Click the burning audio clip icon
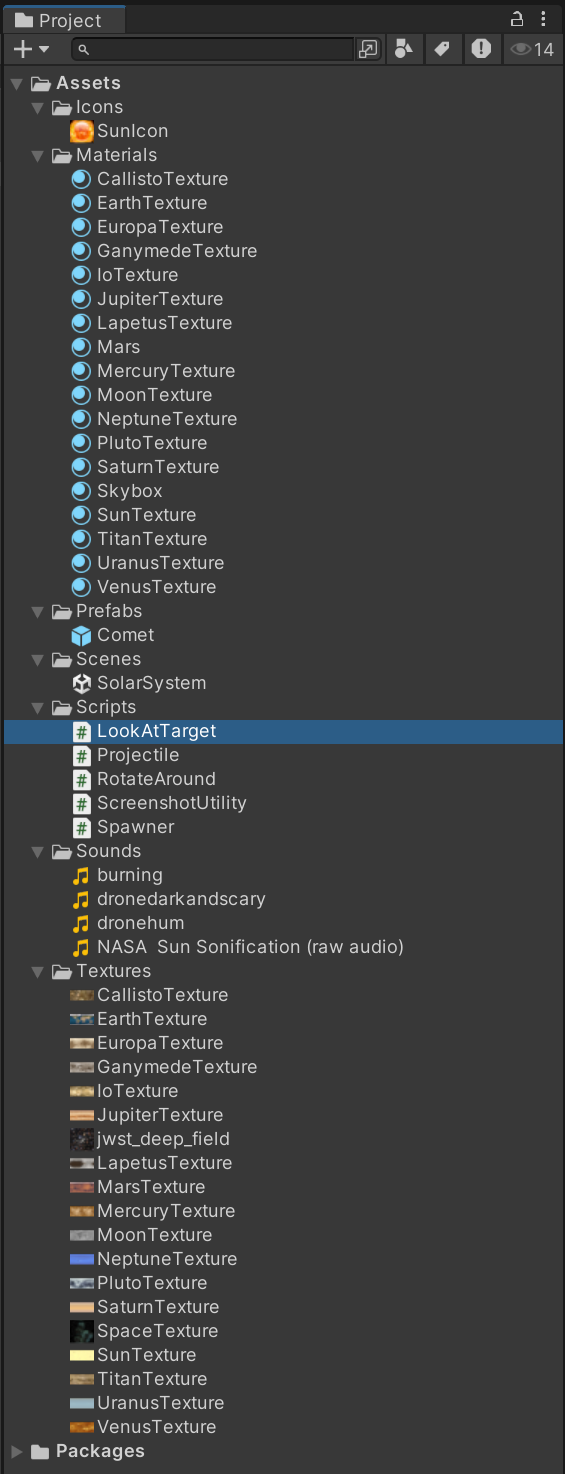The width and height of the screenshot is (565, 1474). [82, 875]
